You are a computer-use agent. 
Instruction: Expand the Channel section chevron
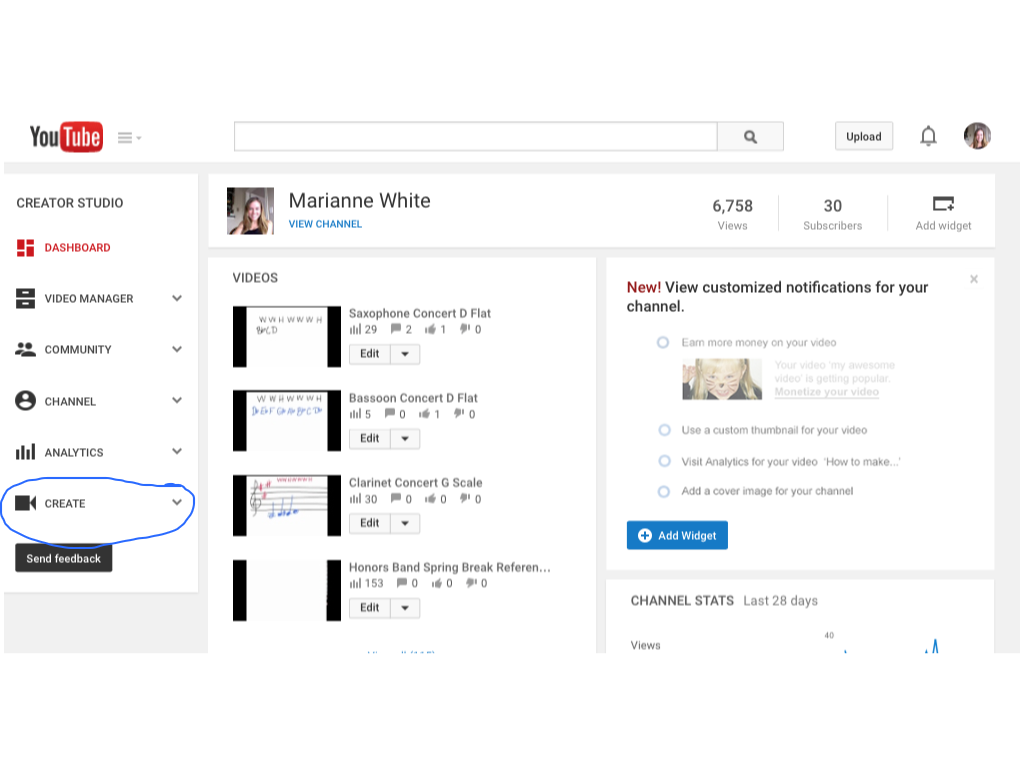pyautogui.click(x=177, y=400)
